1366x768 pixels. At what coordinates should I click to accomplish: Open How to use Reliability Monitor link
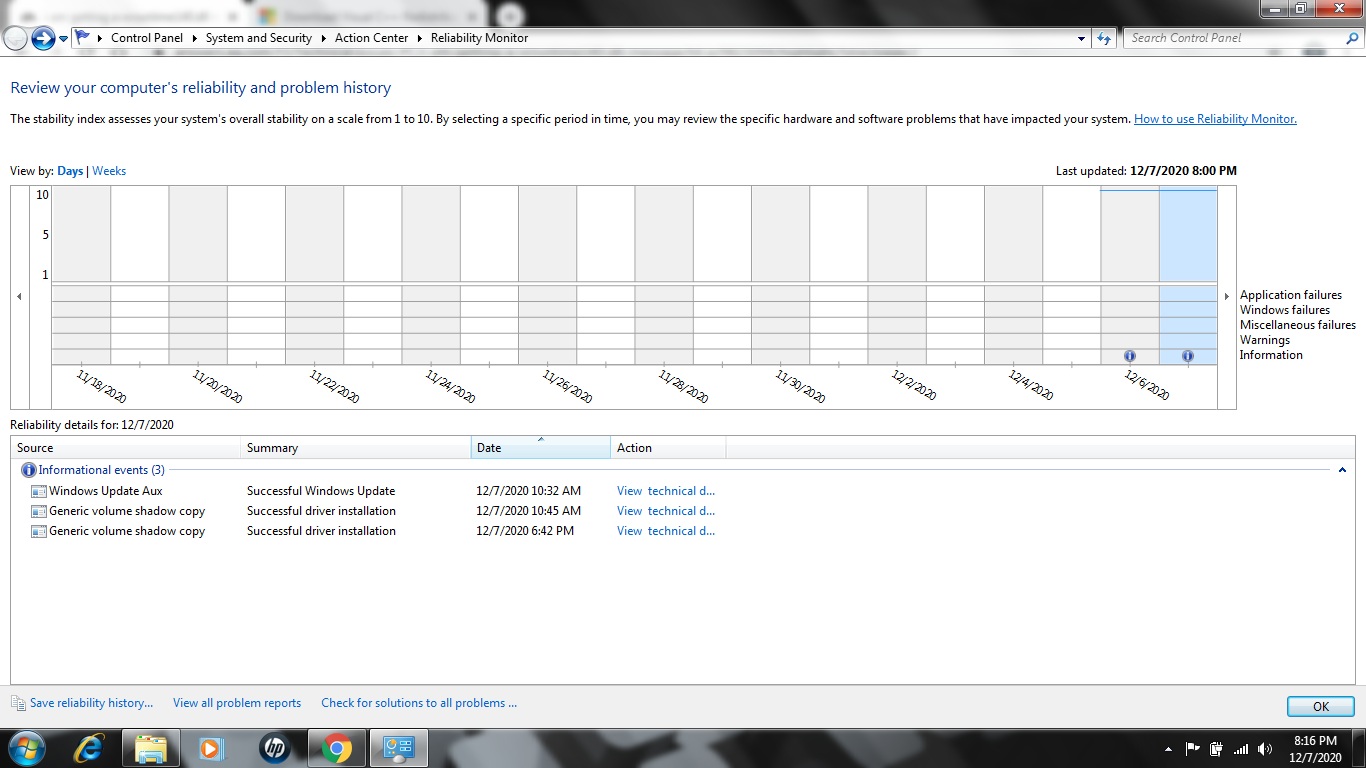pos(1215,119)
